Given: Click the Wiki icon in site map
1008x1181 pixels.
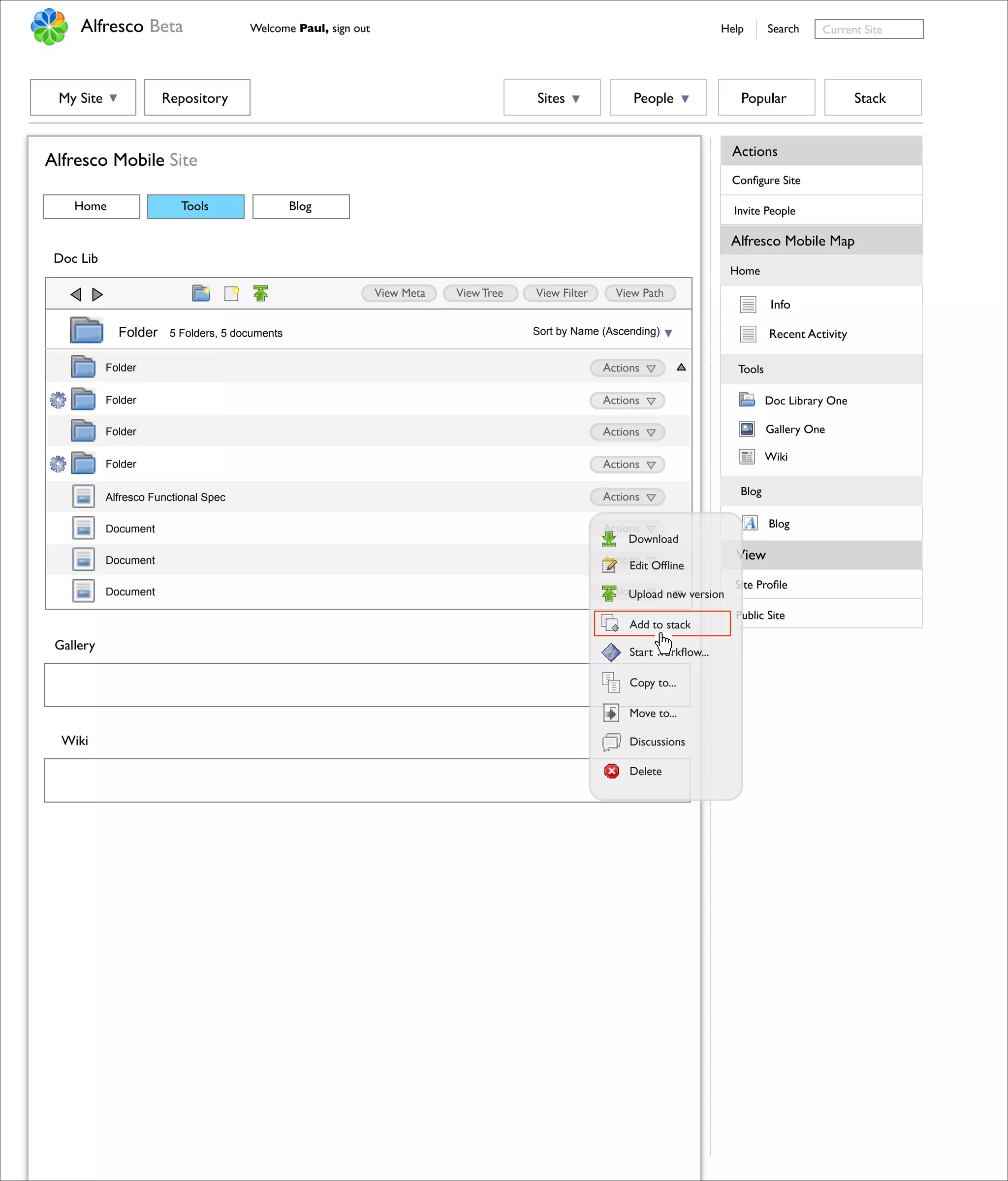Looking at the screenshot, I should coord(747,457).
